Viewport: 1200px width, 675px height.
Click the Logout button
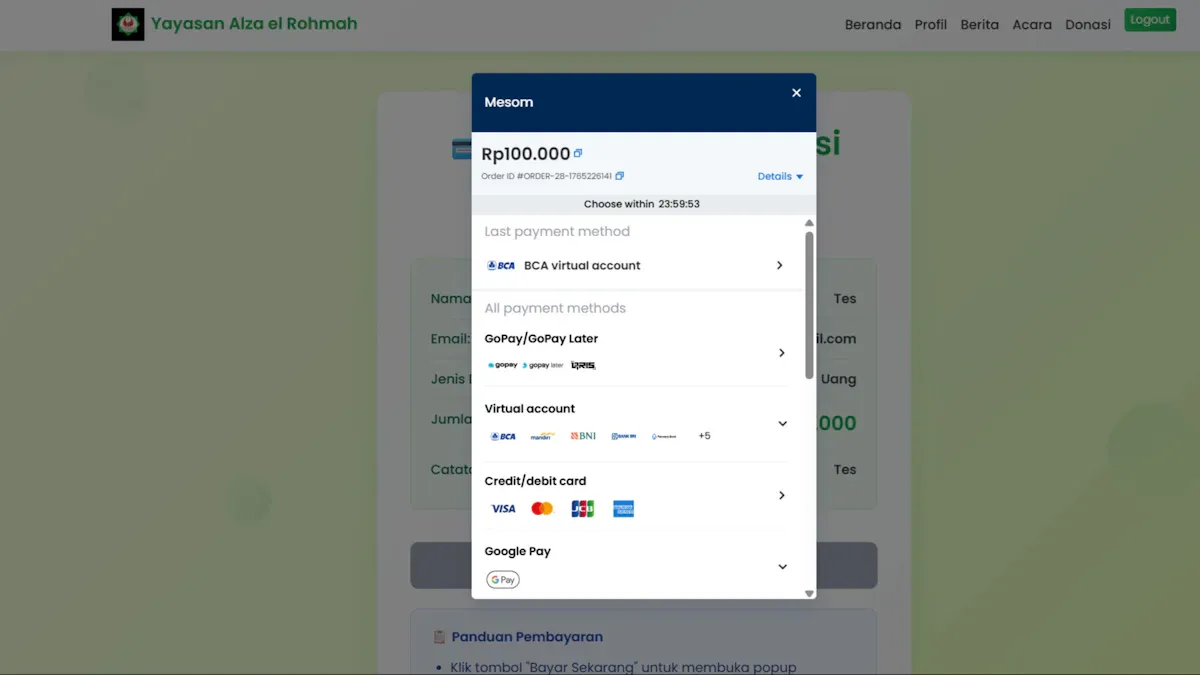1149,19
